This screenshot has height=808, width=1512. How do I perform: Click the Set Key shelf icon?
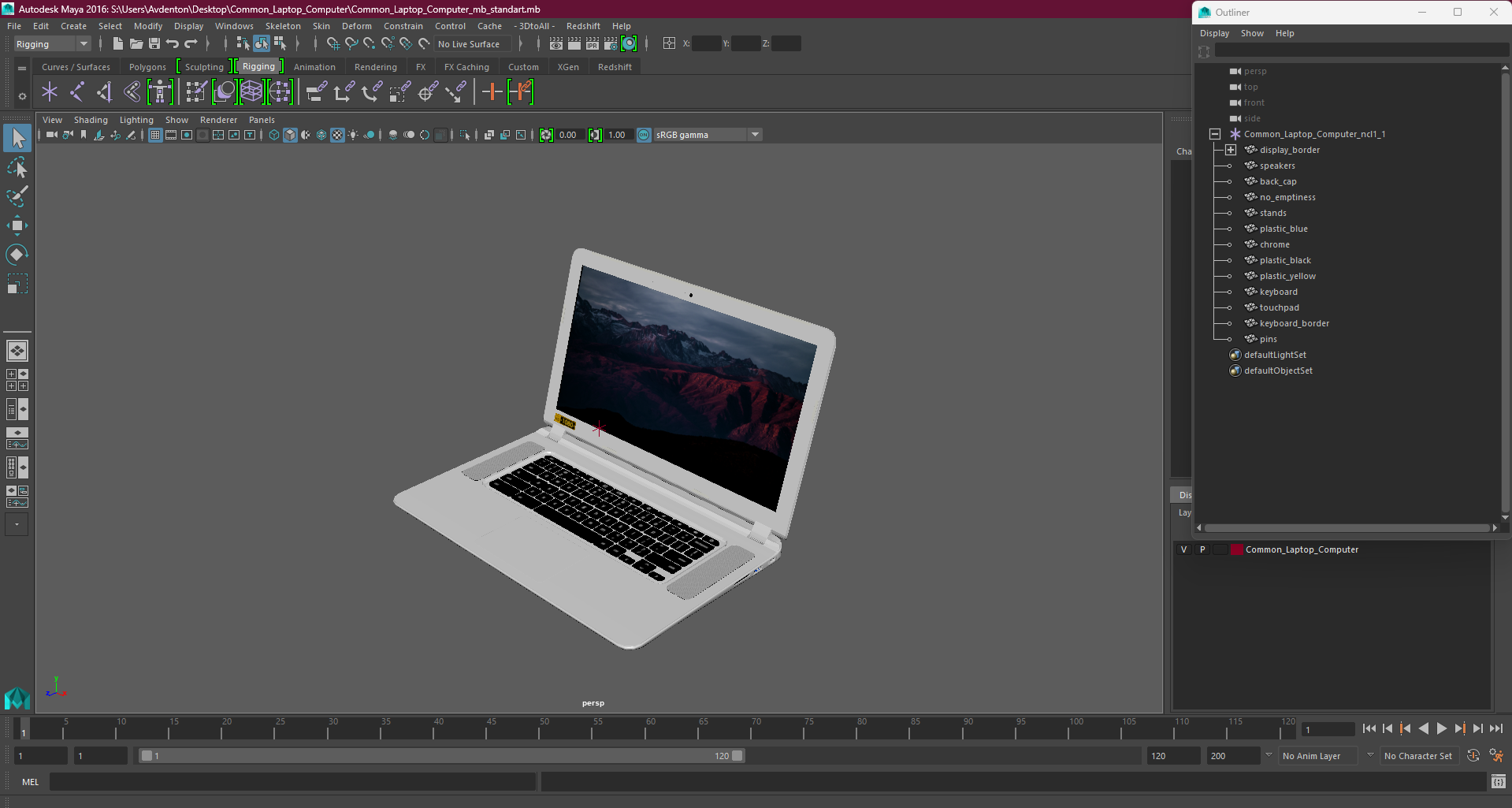[492, 92]
